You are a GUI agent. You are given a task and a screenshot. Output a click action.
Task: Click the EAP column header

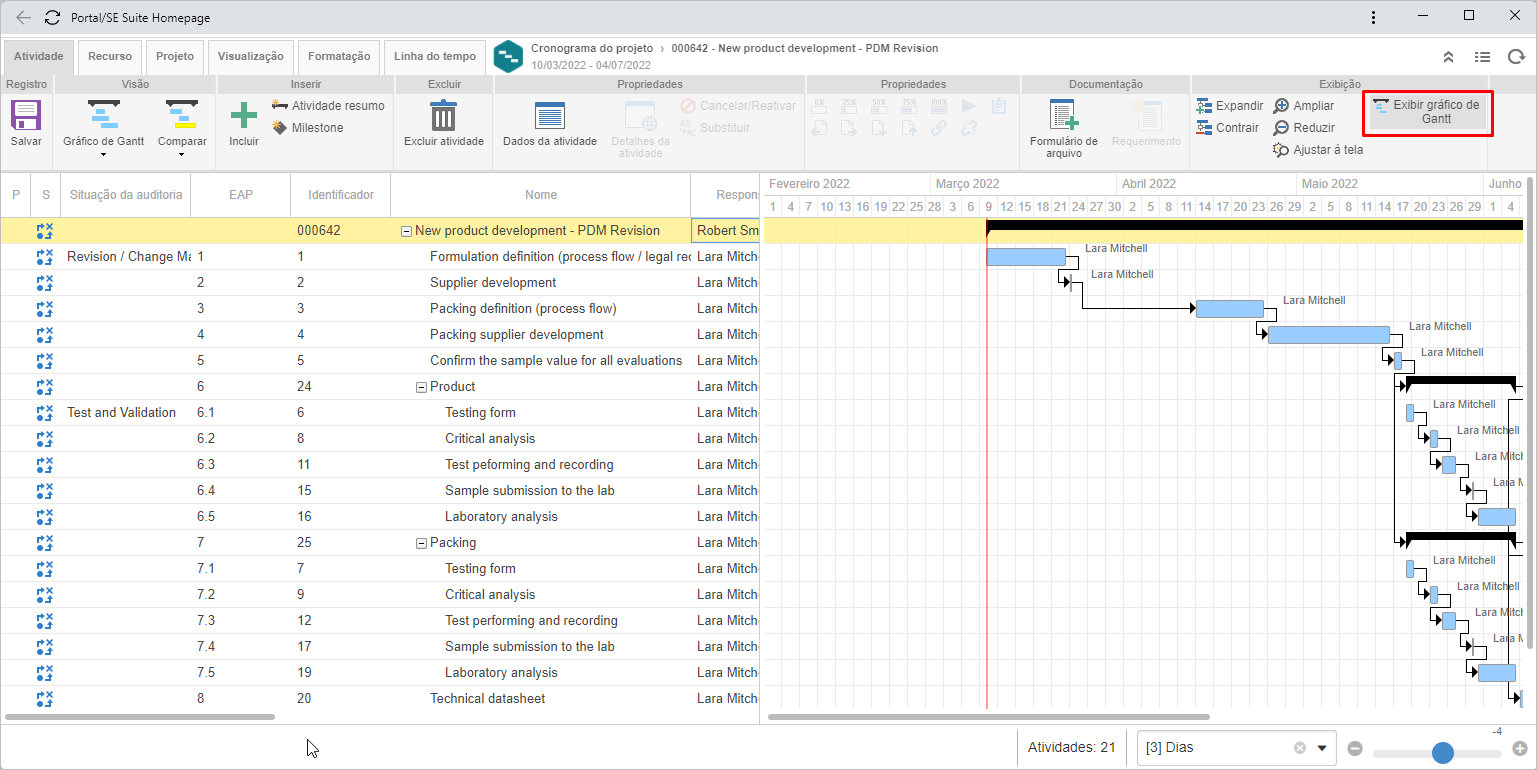241,195
